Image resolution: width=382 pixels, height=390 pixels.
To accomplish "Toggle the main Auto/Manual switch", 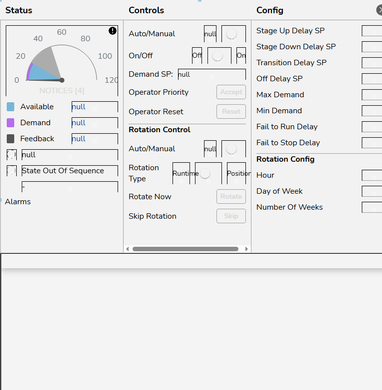I will (x=233, y=34).
